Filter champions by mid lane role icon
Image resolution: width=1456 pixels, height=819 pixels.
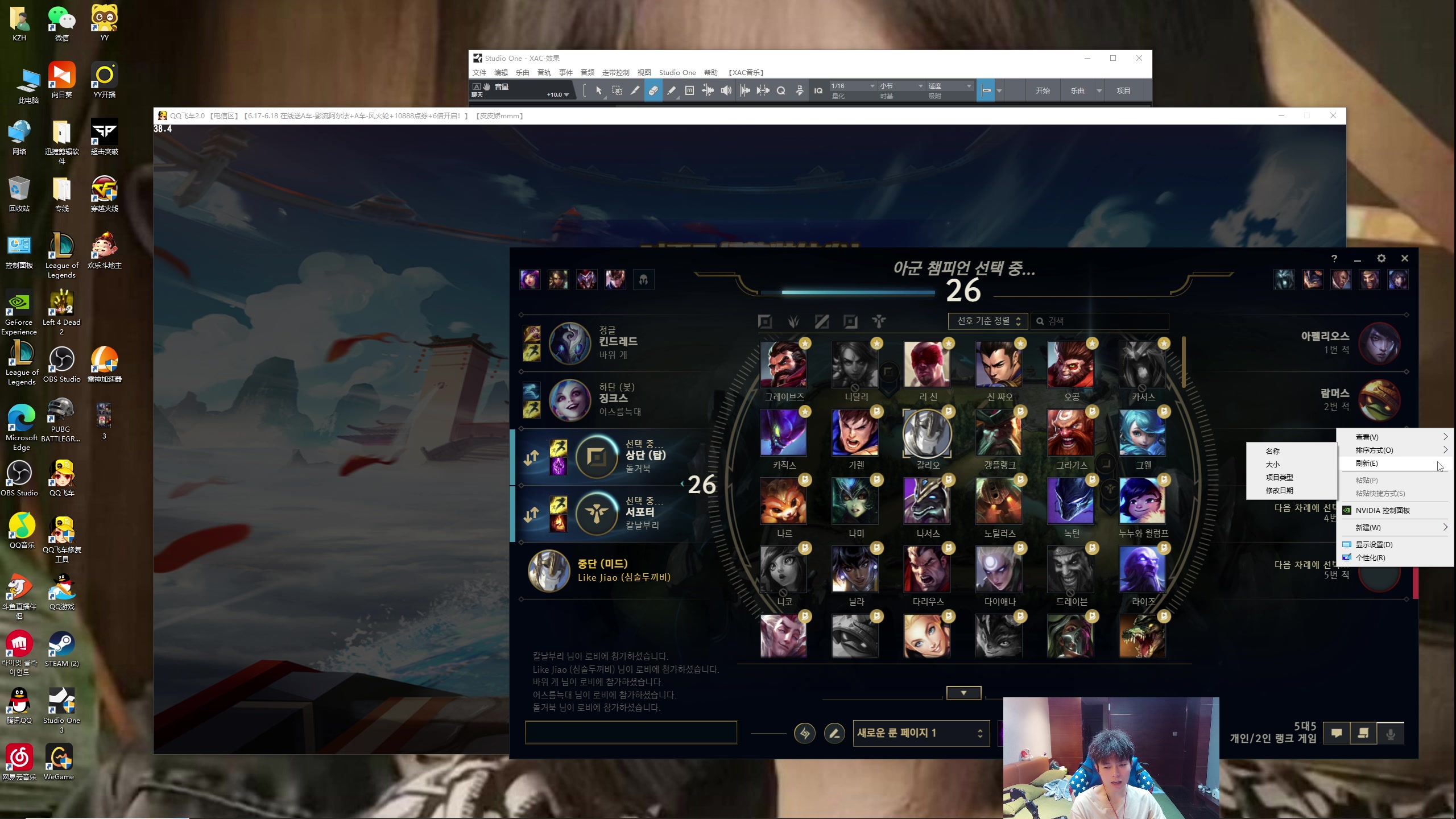pos(822,321)
